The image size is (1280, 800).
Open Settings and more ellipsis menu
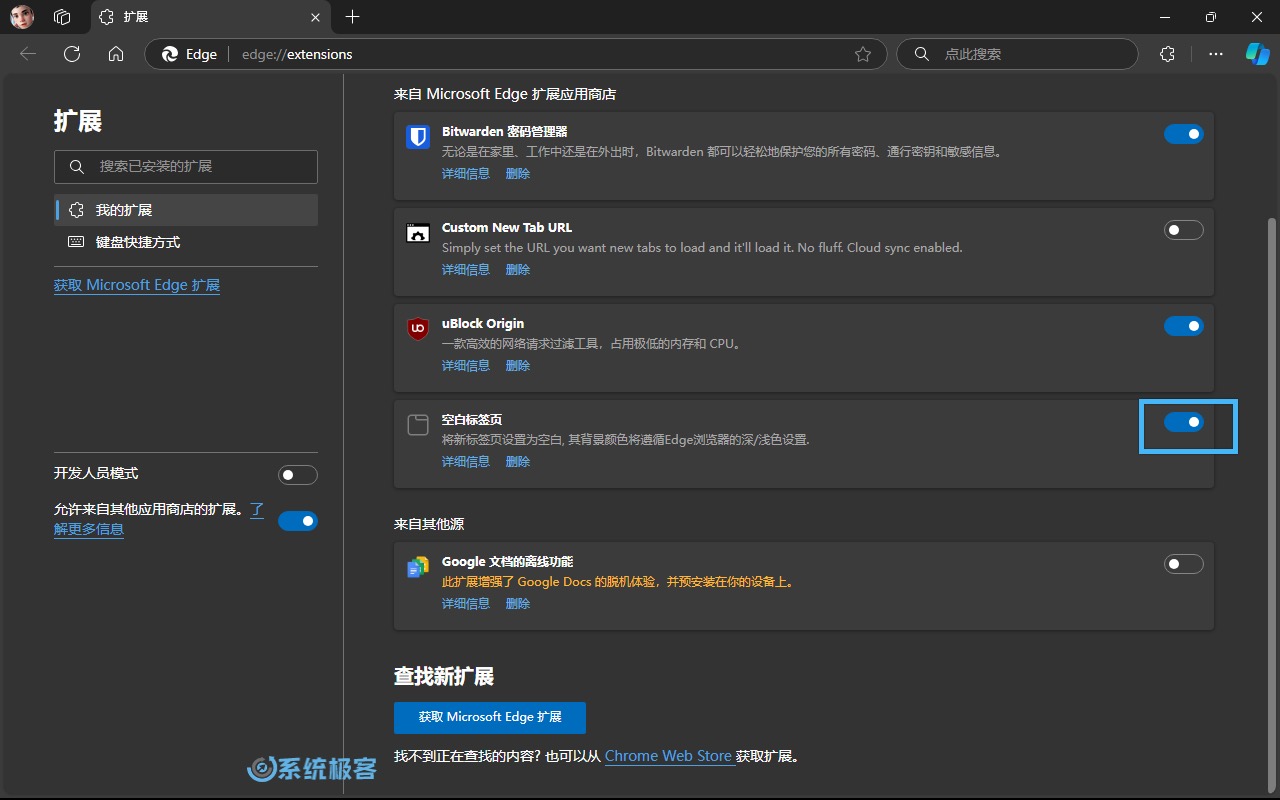point(1216,54)
